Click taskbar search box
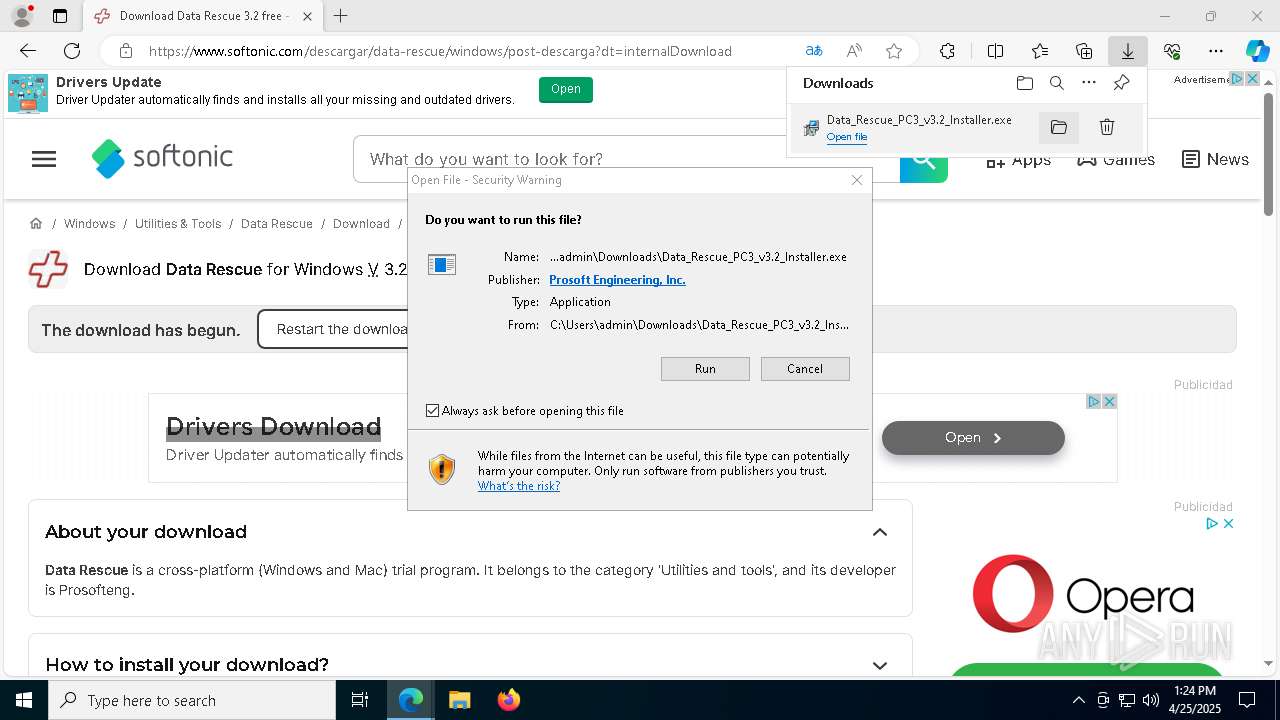1280x720 pixels. (192, 700)
